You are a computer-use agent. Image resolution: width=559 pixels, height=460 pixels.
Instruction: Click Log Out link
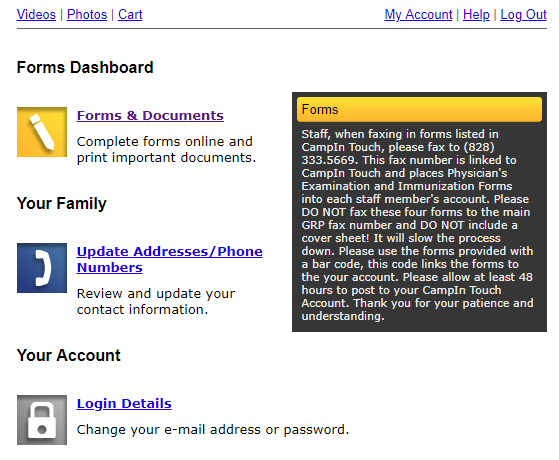point(523,15)
